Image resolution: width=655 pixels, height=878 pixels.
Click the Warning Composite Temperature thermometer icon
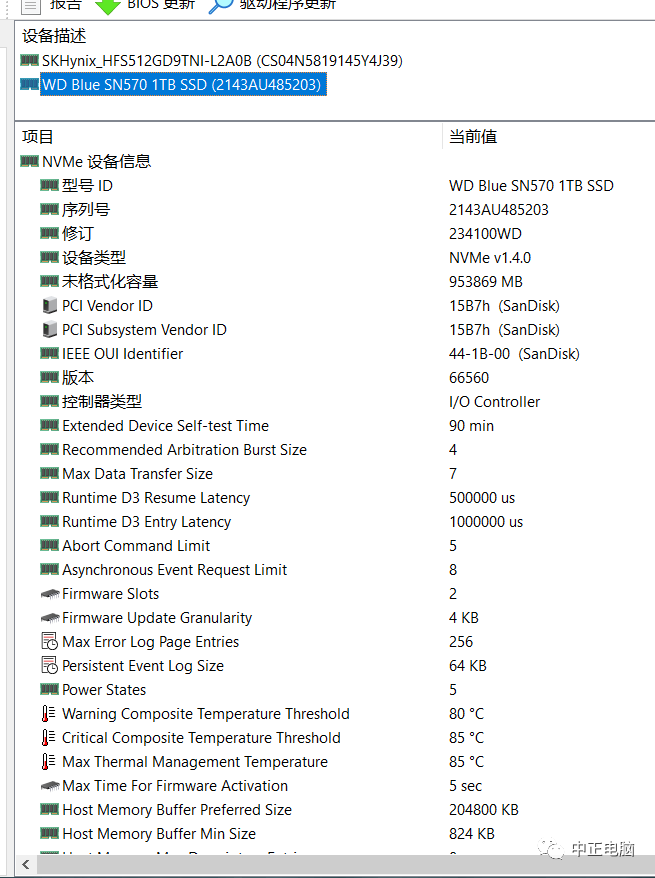coord(48,714)
